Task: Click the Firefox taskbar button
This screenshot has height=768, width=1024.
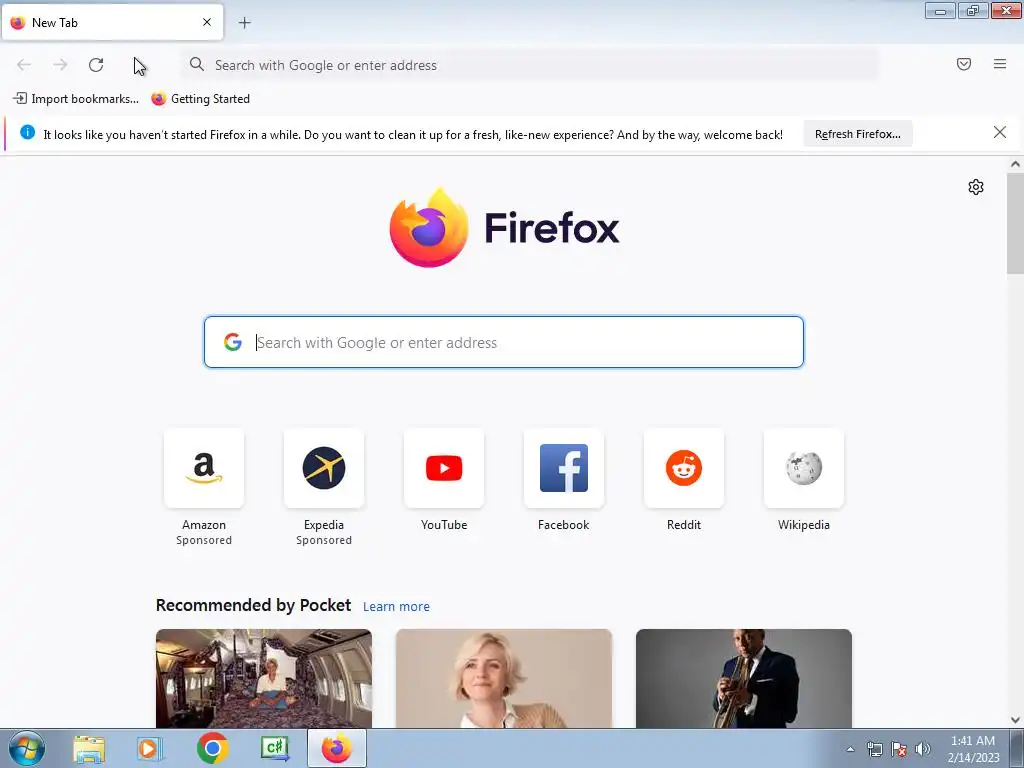Action: (337, 748)
